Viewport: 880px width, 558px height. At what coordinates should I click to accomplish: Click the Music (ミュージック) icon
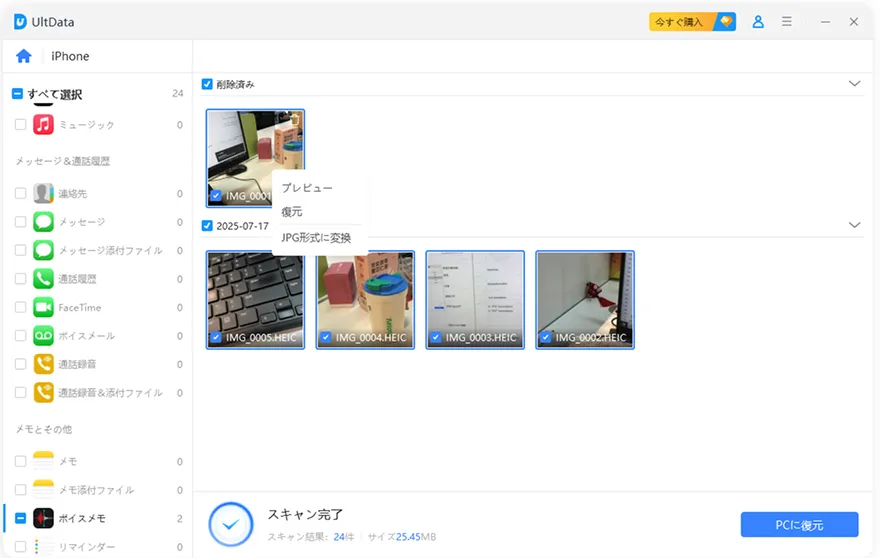tap(43, 125)
